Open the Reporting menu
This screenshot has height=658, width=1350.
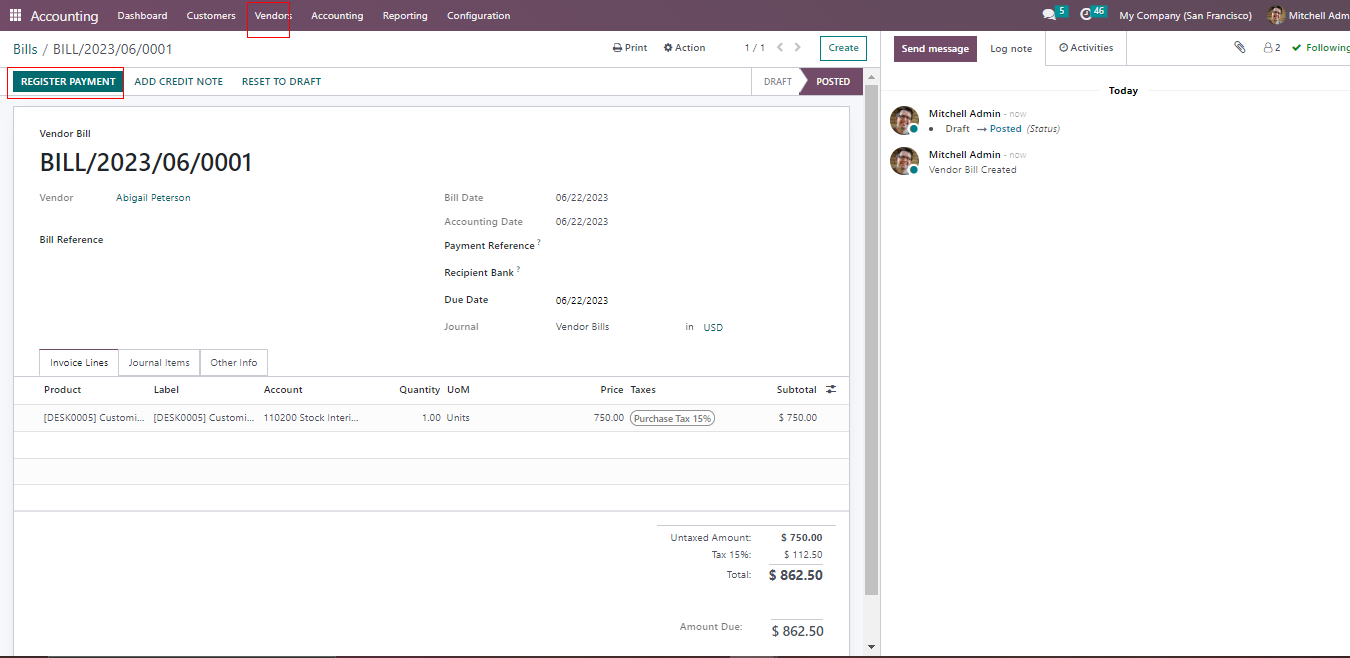point(405,16)
